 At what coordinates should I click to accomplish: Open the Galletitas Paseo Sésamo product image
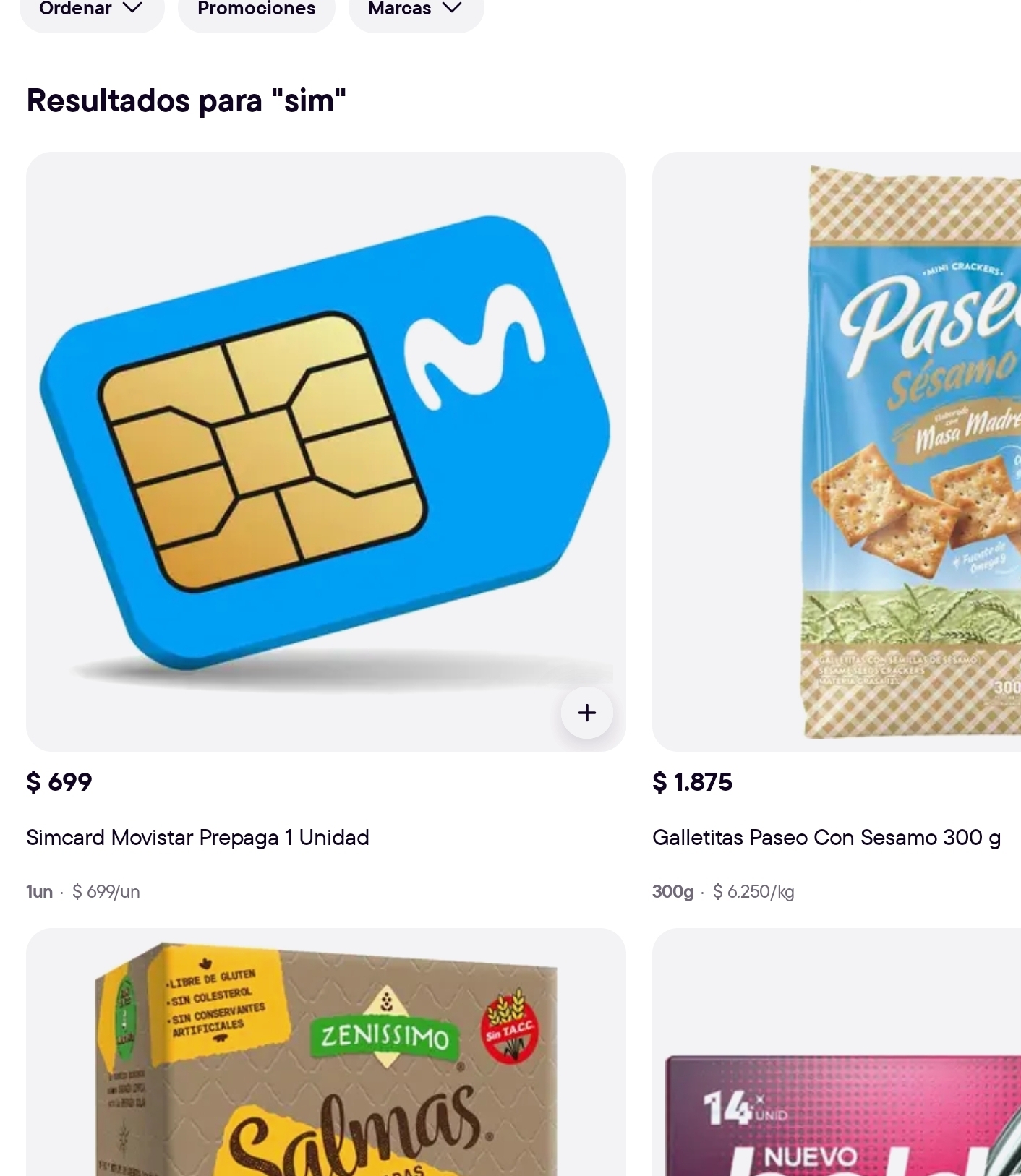pos(837,452)
